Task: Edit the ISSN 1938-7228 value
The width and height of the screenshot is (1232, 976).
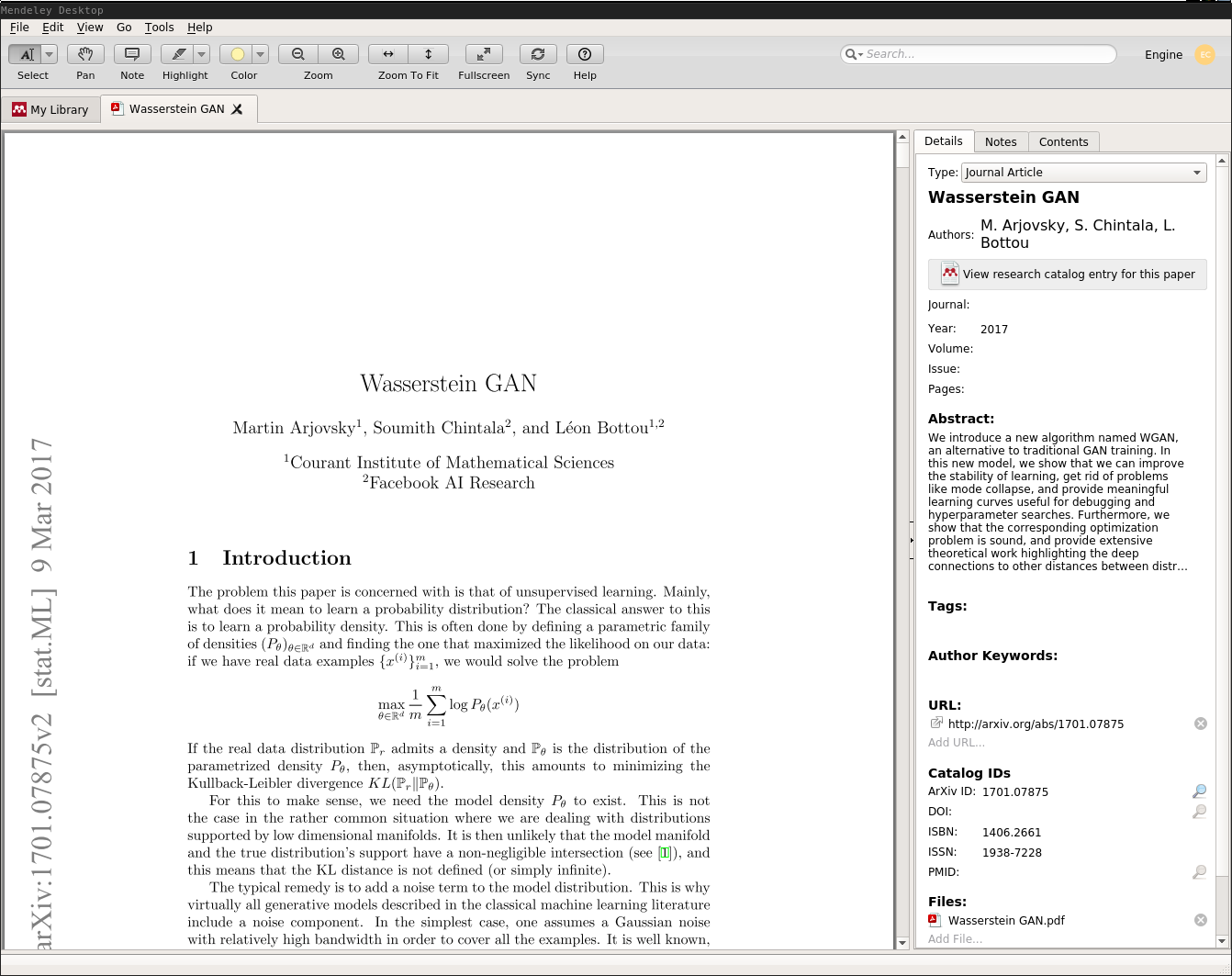Action: click(x=1012, y=853)
